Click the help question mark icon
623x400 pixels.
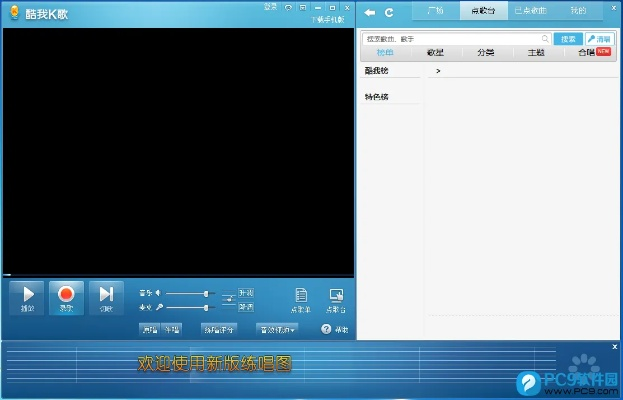pyautogui.click(x=326, y=329)
